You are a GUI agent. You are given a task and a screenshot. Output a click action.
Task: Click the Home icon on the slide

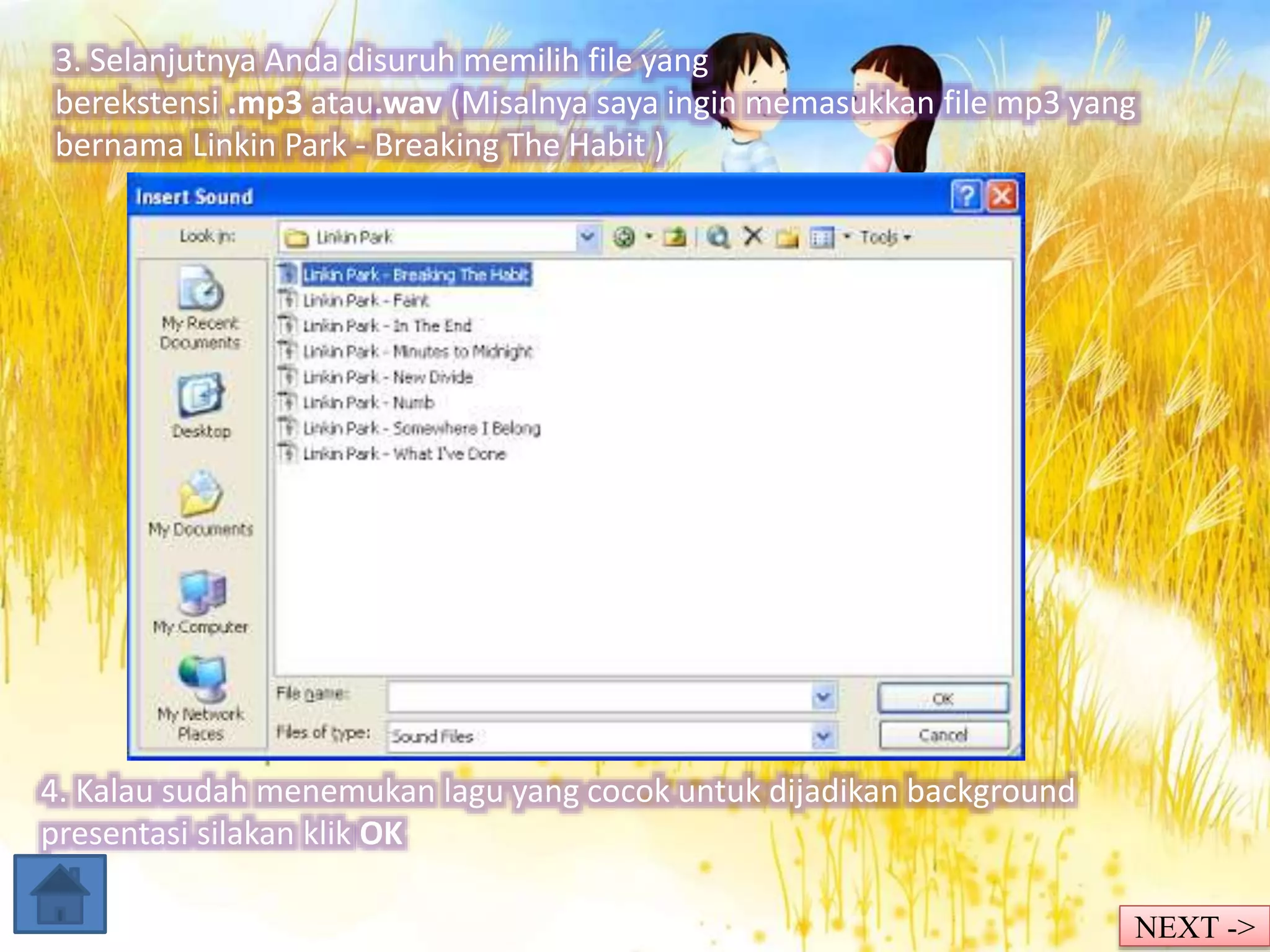click(60, 894)
